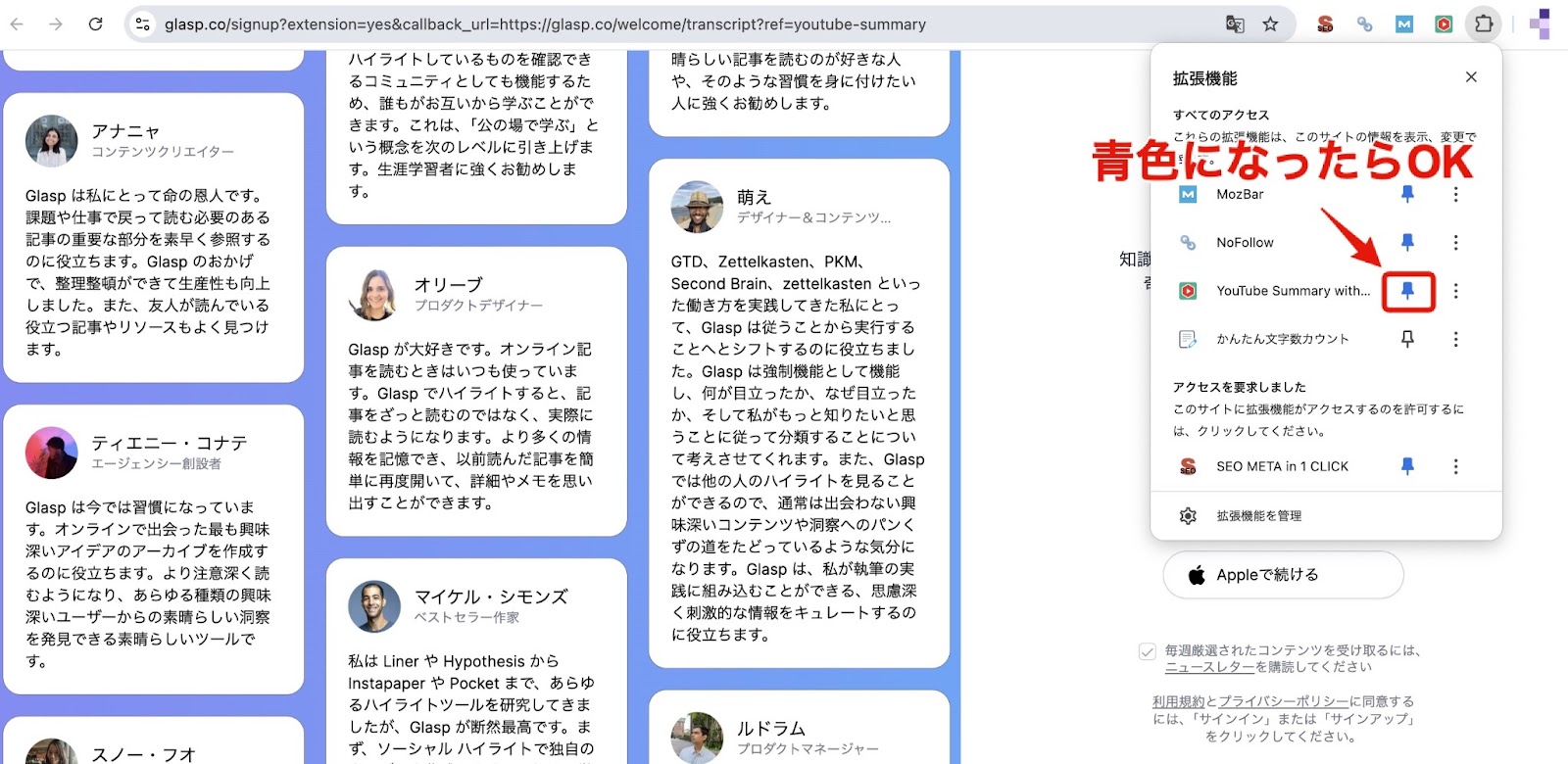
Task: Click オリーブ's profile photo
Action: (x=374, y=294)
